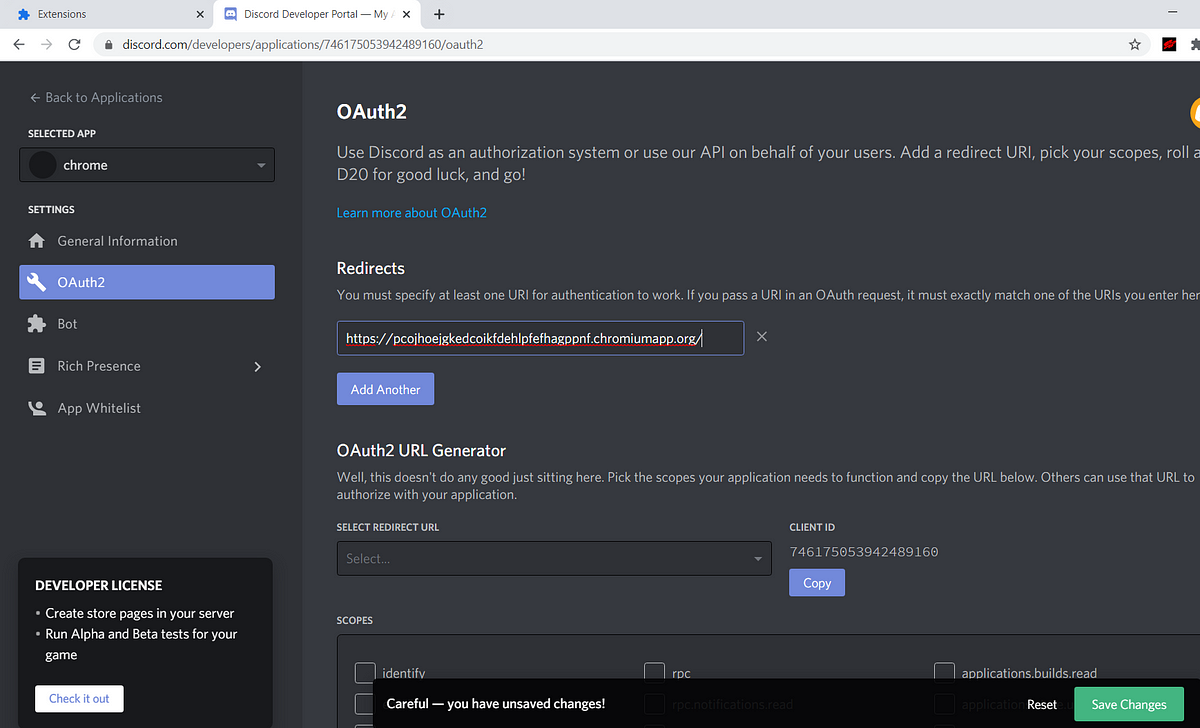The image size is (1200, 728).
Task: Switch to the Extensions tab
Action: coord(108,14)
